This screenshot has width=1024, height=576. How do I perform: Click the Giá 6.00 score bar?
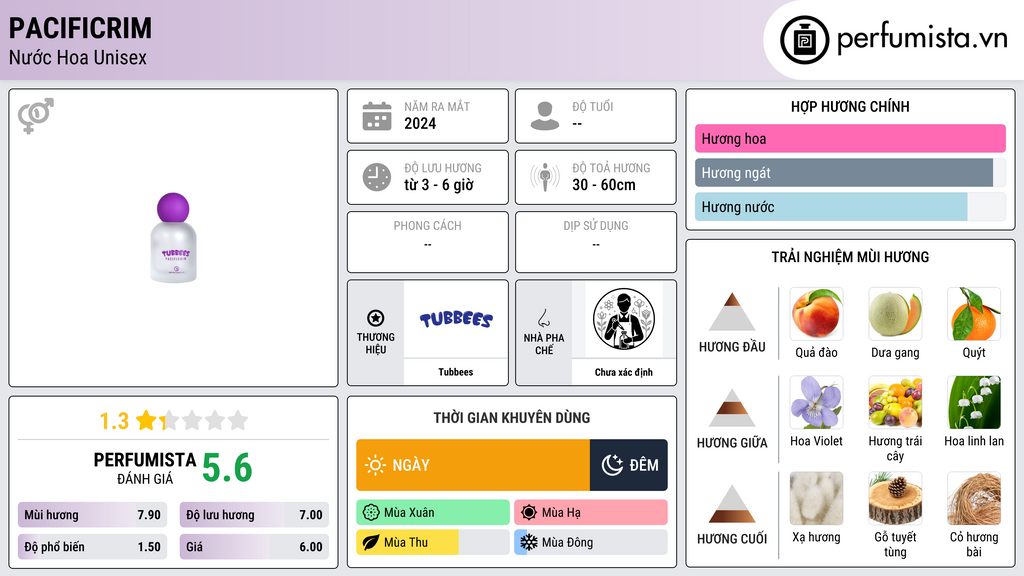click(254, 547)
